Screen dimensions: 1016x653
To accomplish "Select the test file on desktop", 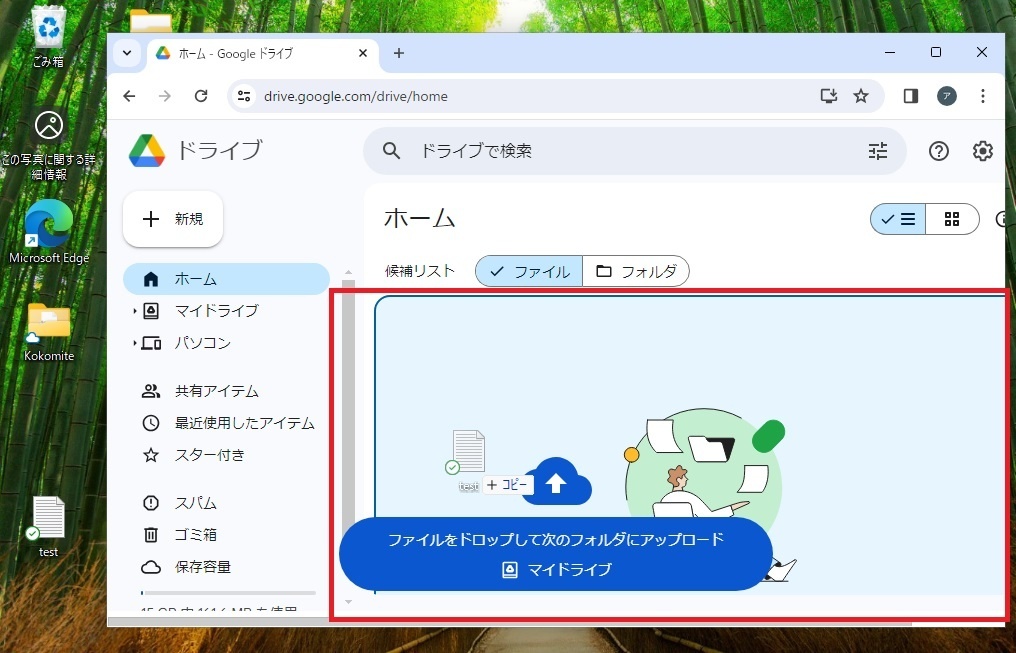I will pos(49,527).
